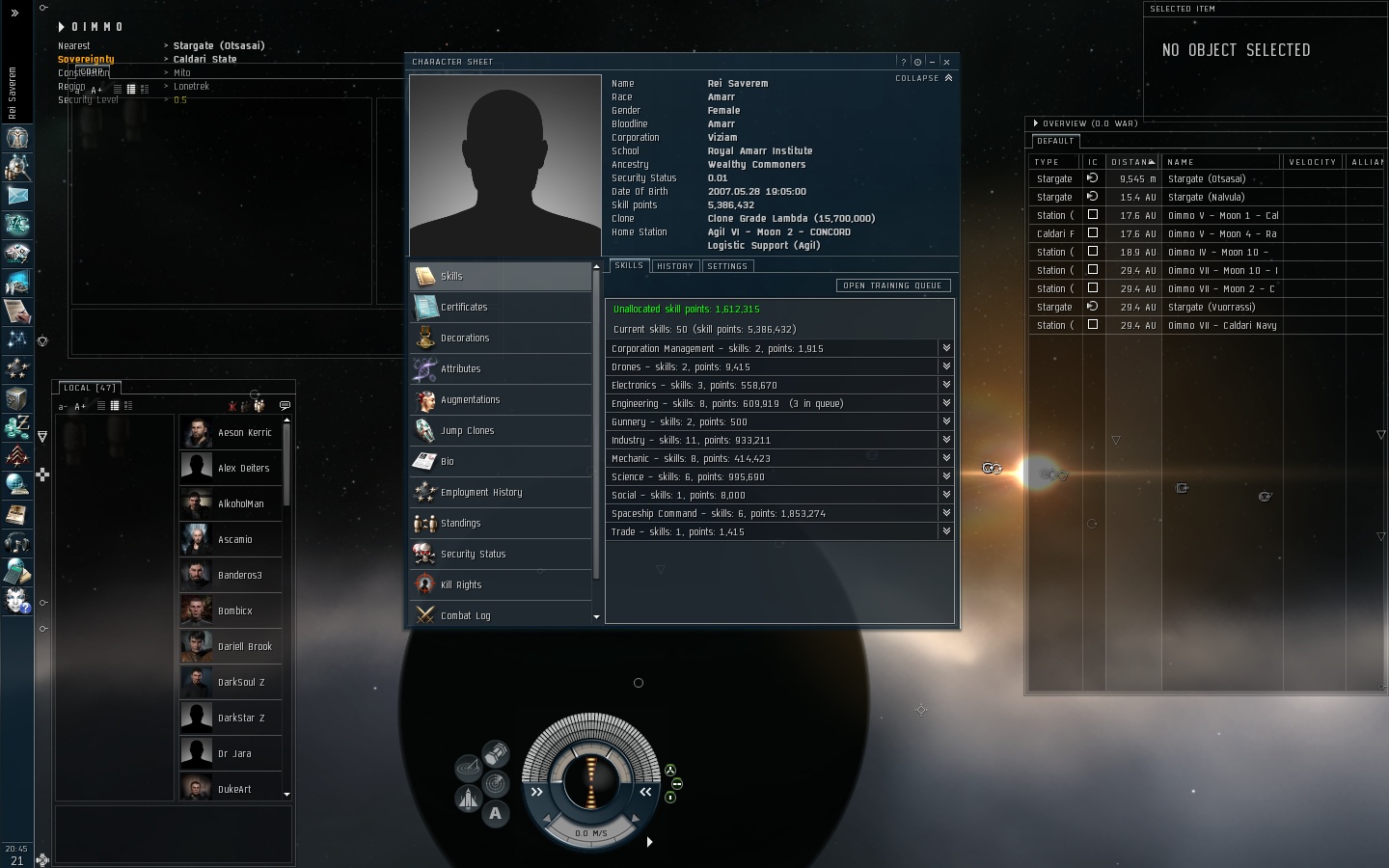The image size is (1389, 868).
Task: Click the speech bubble icon in Local chat
Action: click(285, 405)
